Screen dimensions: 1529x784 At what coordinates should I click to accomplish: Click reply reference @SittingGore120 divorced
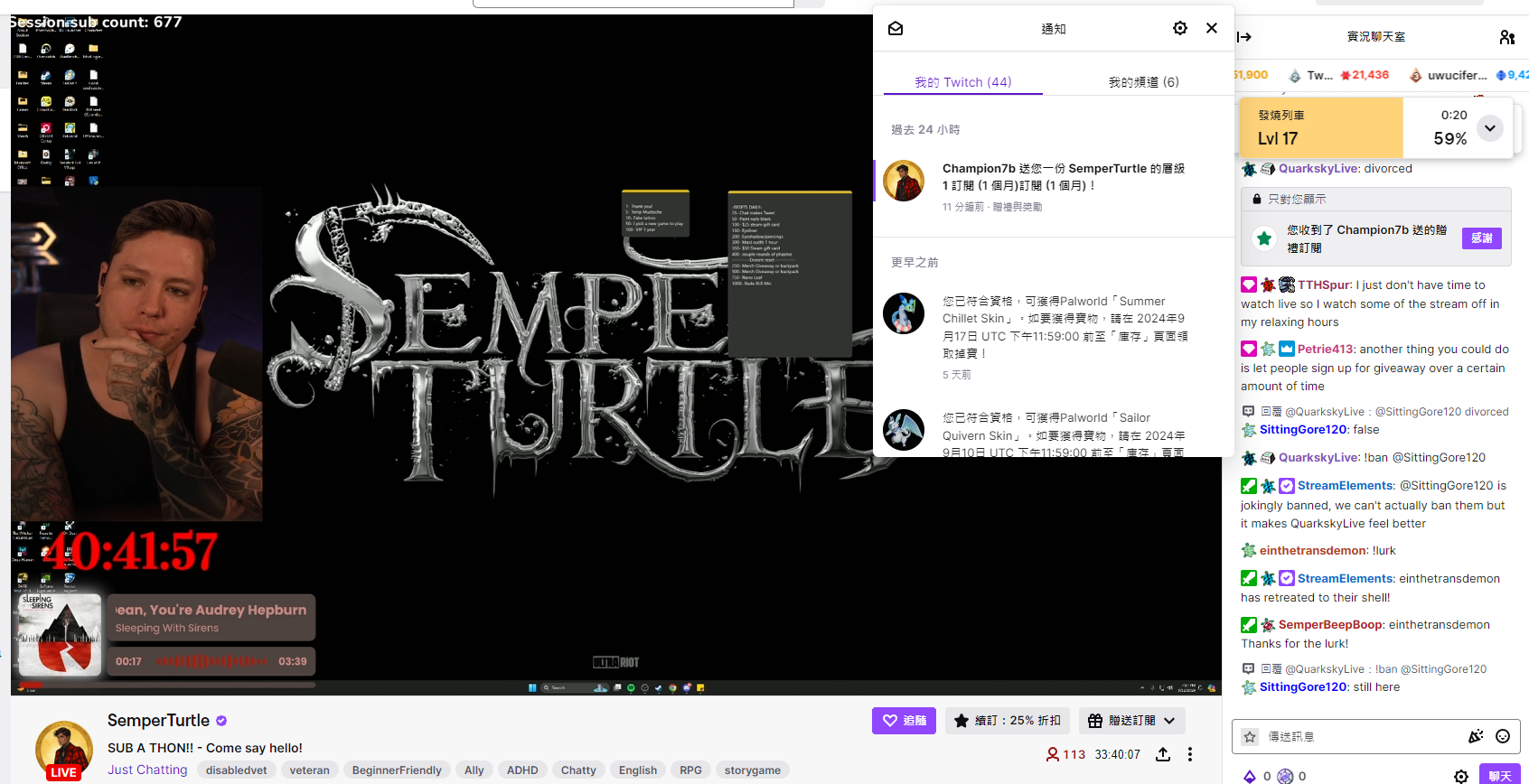coord(1374,412)
